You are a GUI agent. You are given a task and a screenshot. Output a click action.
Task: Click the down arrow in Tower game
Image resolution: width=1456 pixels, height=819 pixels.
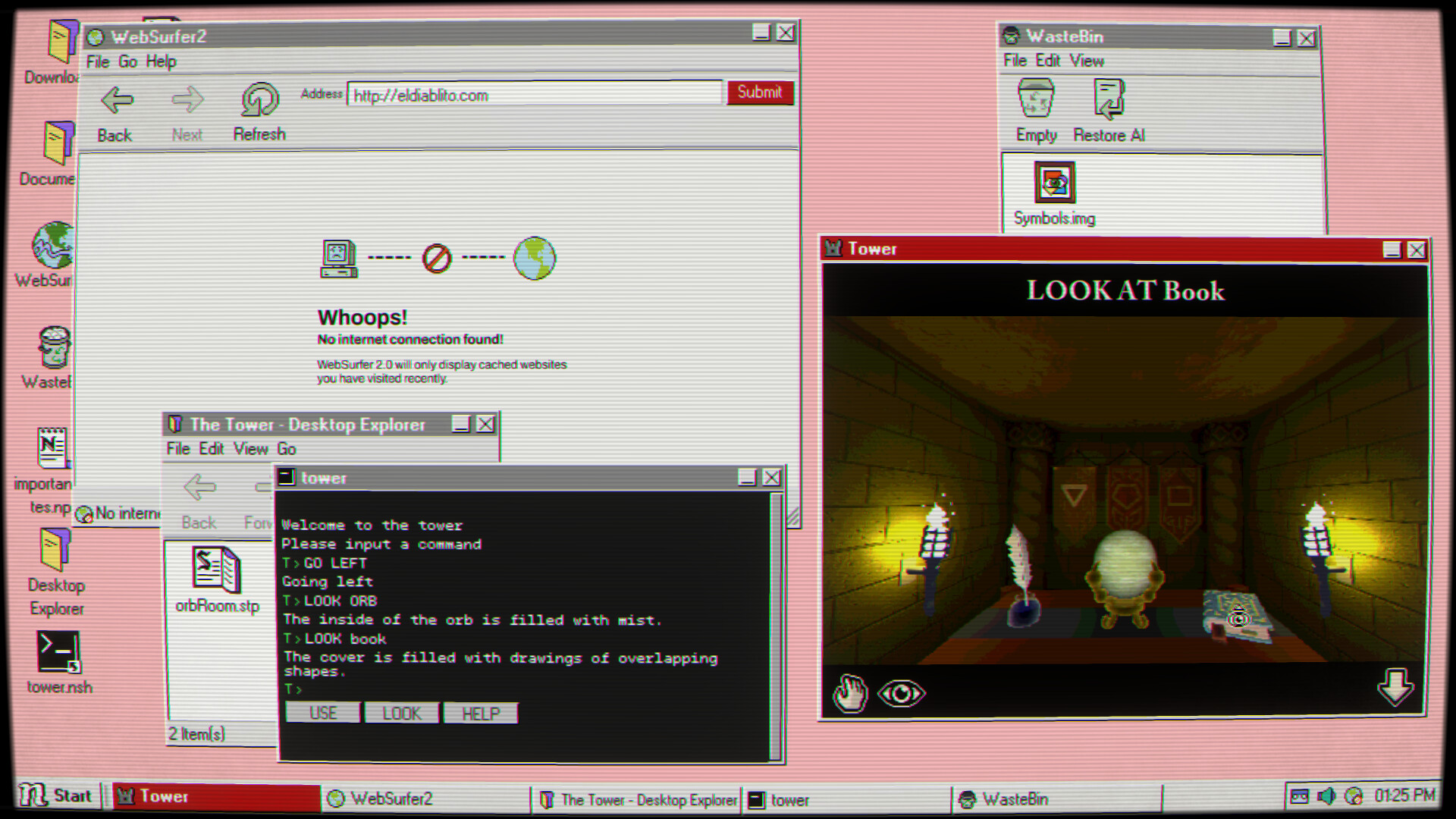[1395, 687]
